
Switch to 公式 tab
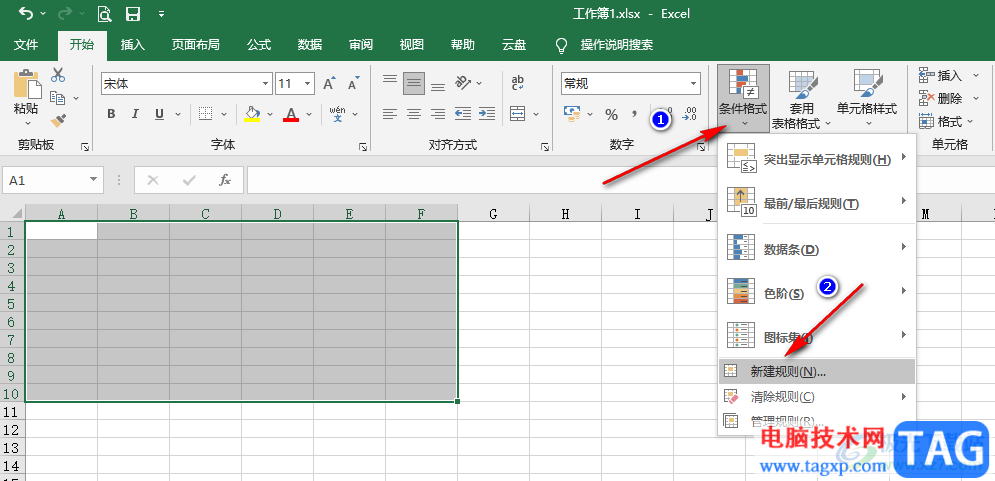[259, 45]
